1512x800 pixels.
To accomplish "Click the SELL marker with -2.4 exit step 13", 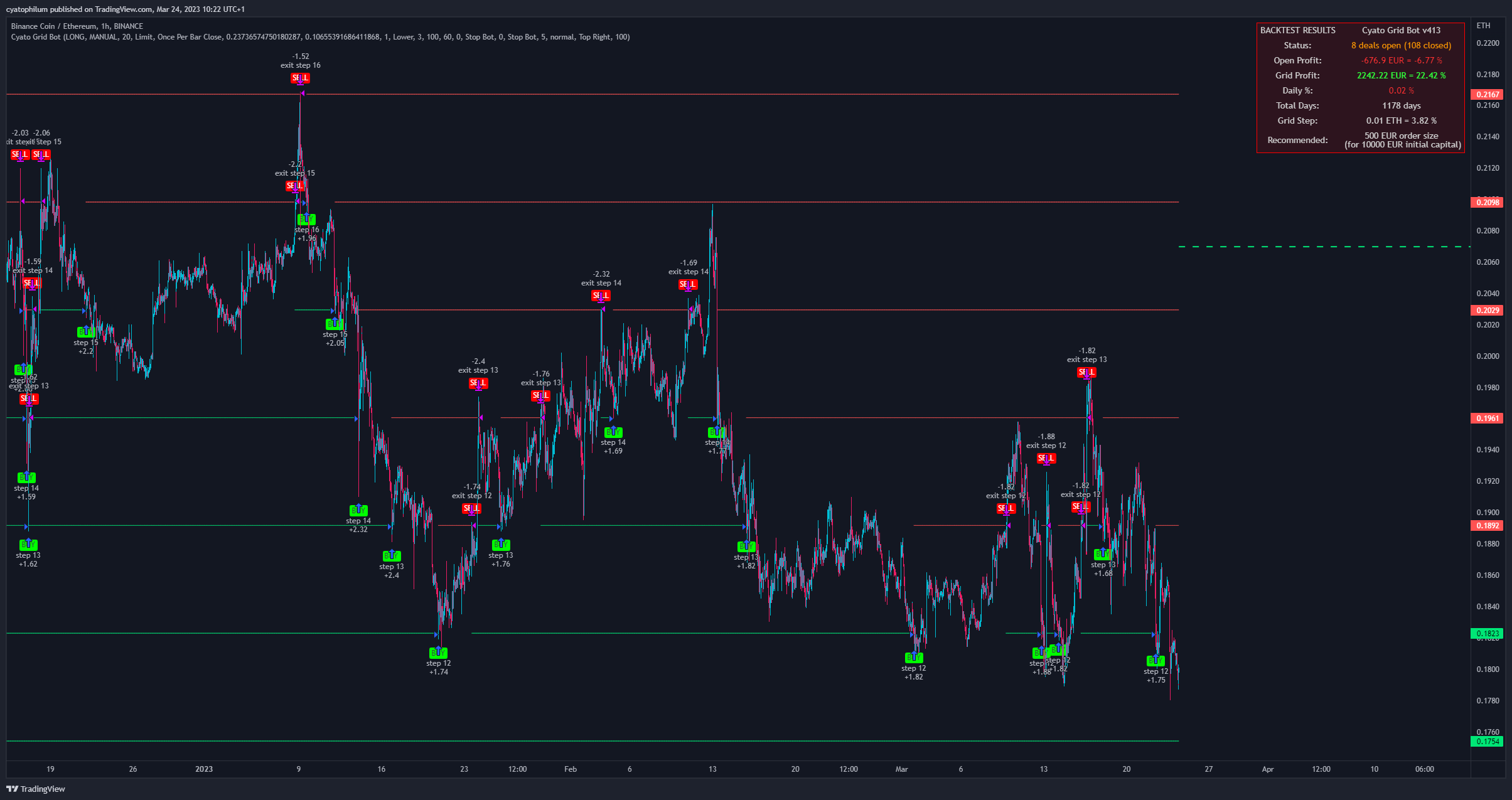I will coord(478,383).
